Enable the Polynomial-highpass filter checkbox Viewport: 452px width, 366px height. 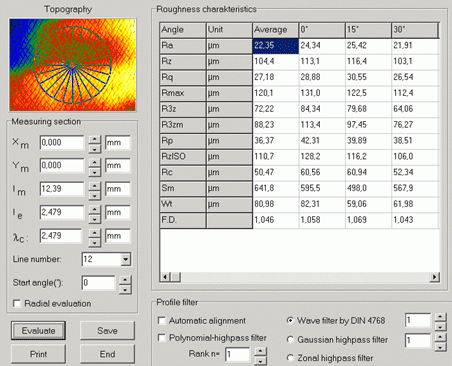(x=162, y=338)
